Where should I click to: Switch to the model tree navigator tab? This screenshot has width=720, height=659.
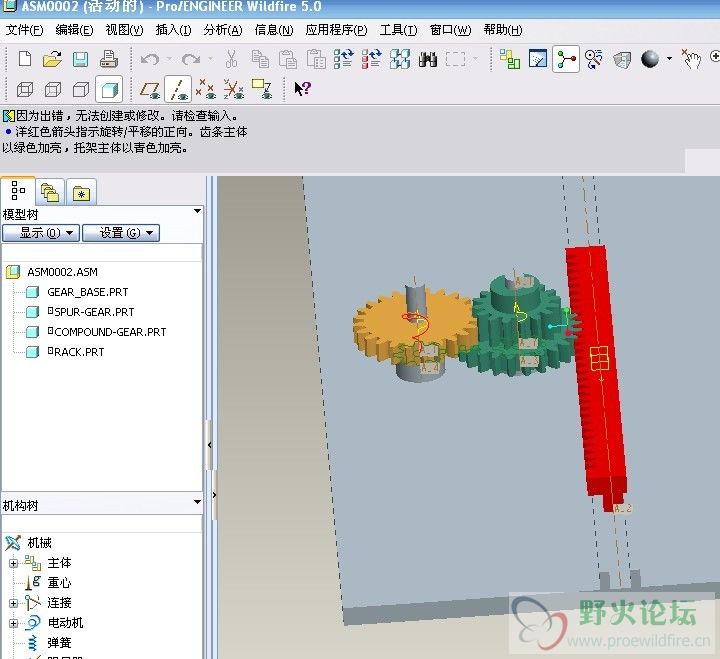(x=18, y=191)
